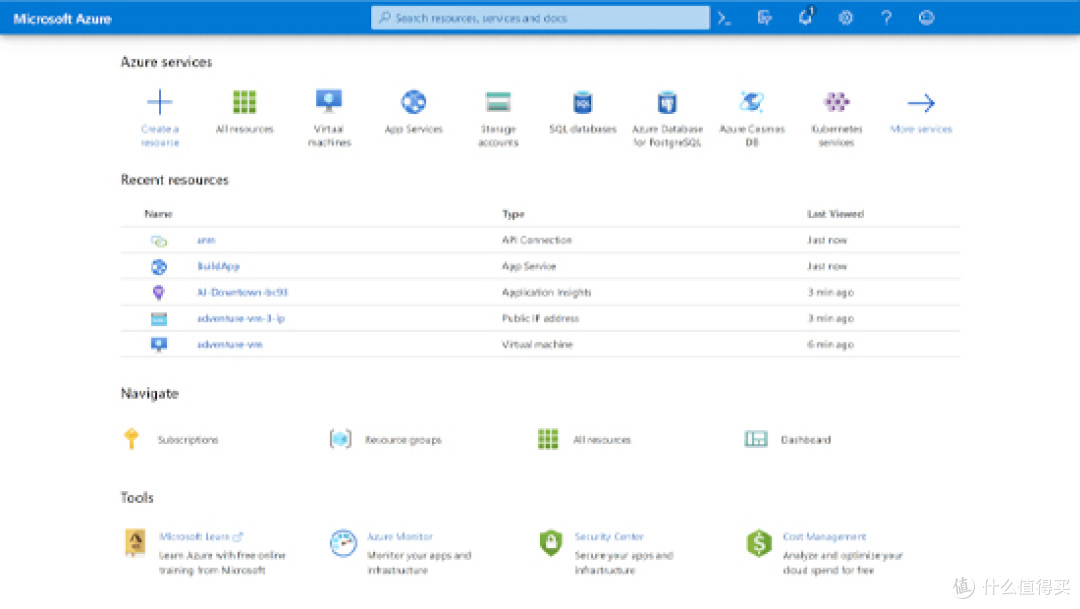Open the feedback smiley icon

[x=926, y=18]
